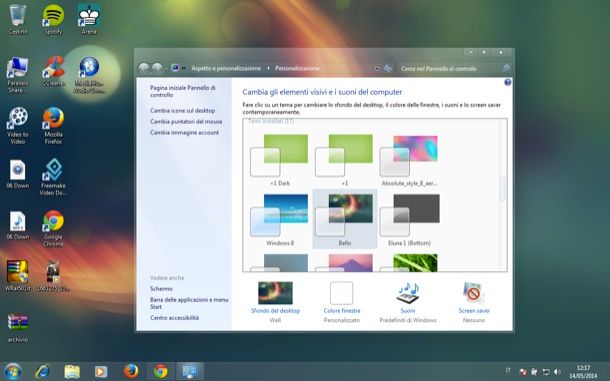
Task: Open the Schermo link
Action: point(161,289)
